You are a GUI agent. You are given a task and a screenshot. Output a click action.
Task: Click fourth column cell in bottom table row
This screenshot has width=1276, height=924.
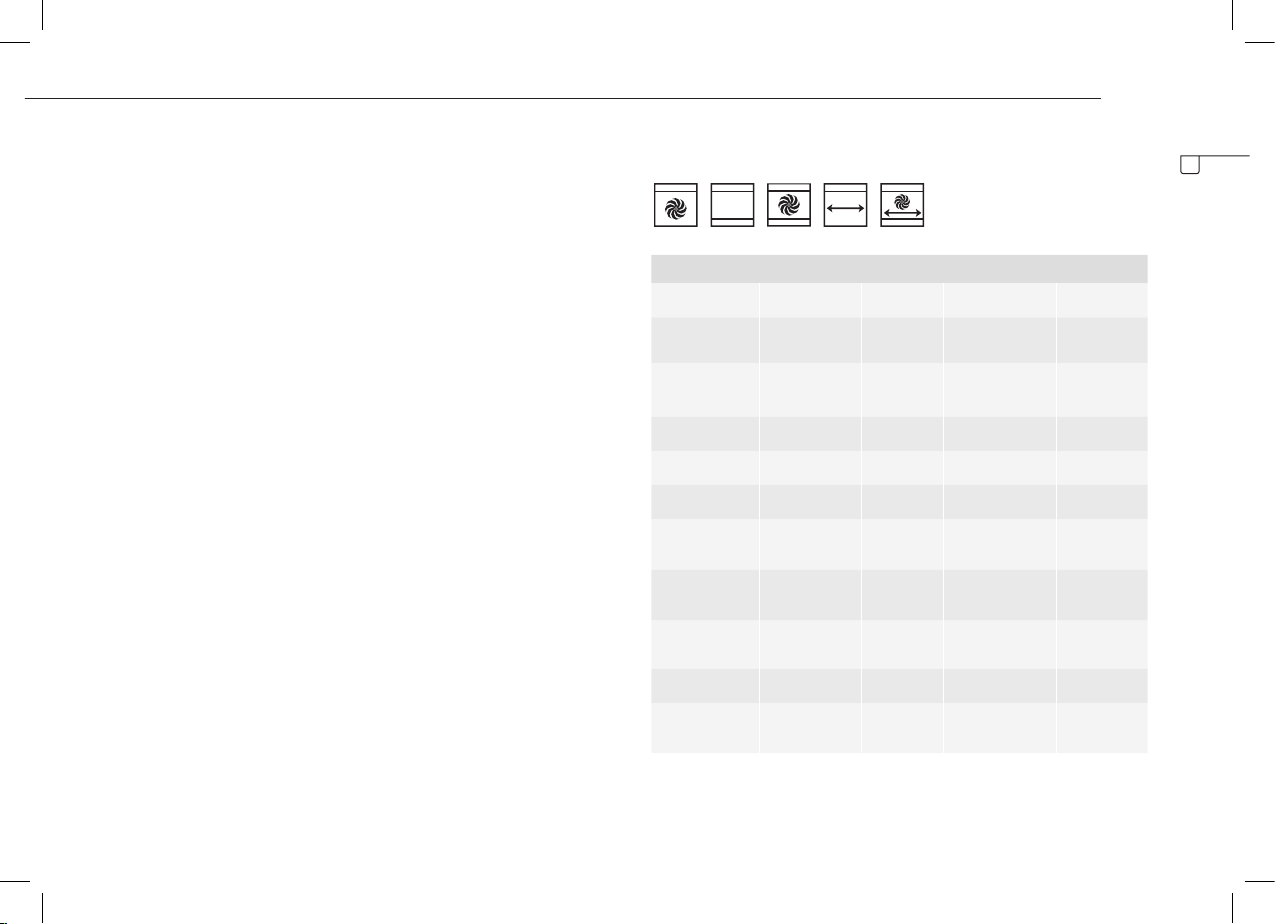(999, 728)
